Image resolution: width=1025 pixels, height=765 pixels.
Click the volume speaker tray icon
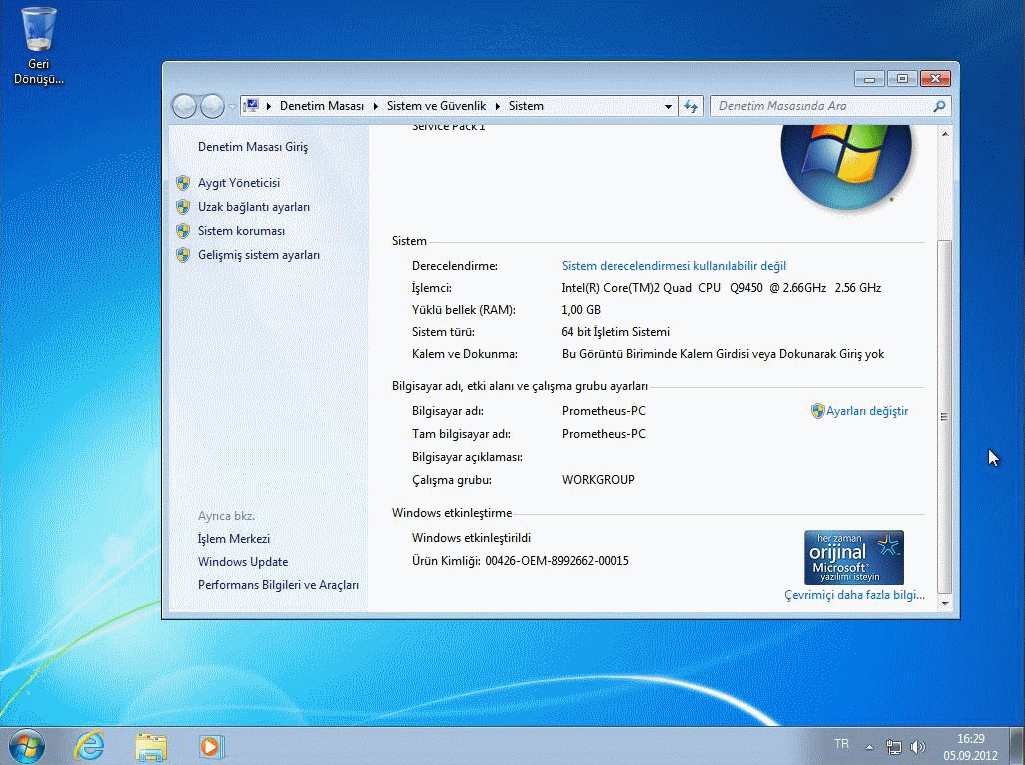(918, 747)
